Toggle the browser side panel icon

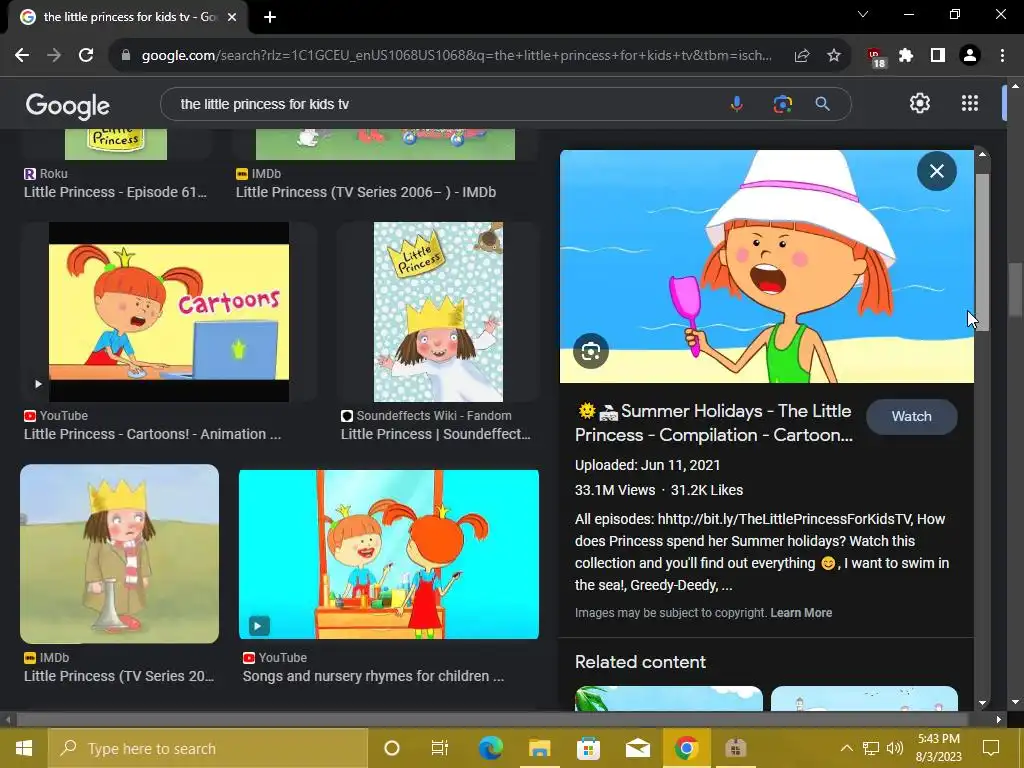pos(938,56)
